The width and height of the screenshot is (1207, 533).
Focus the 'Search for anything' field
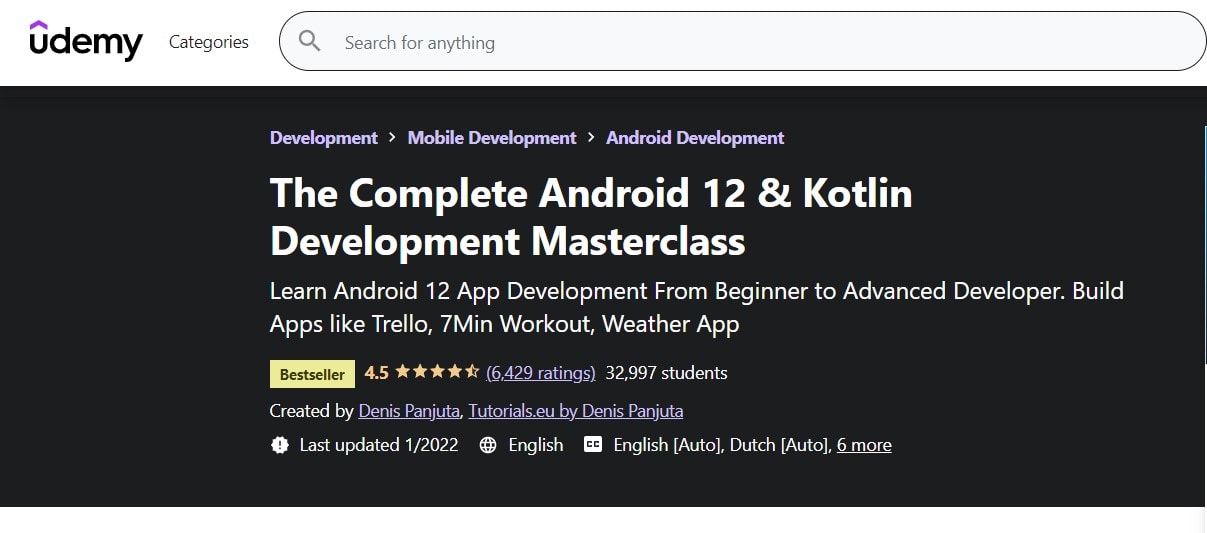tap(740, 42)
